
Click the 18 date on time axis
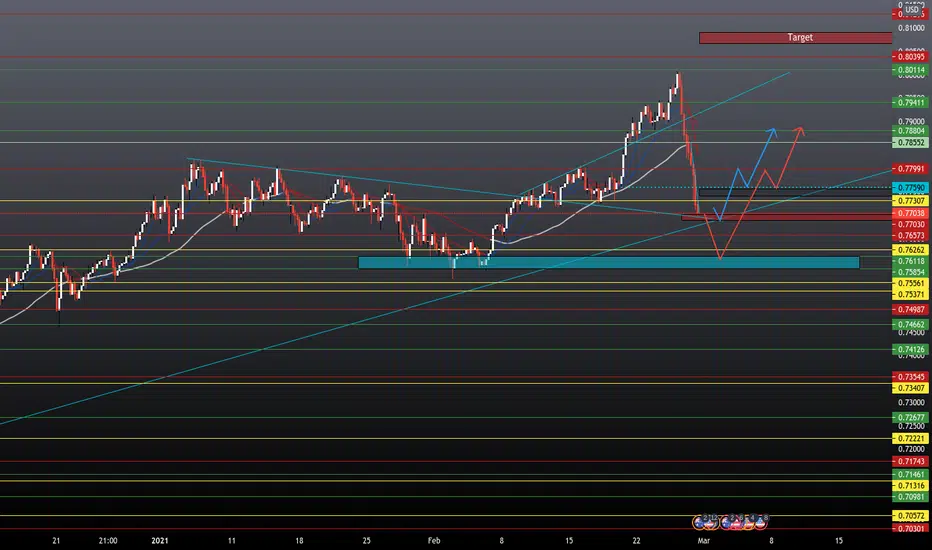tap(299, 541)
